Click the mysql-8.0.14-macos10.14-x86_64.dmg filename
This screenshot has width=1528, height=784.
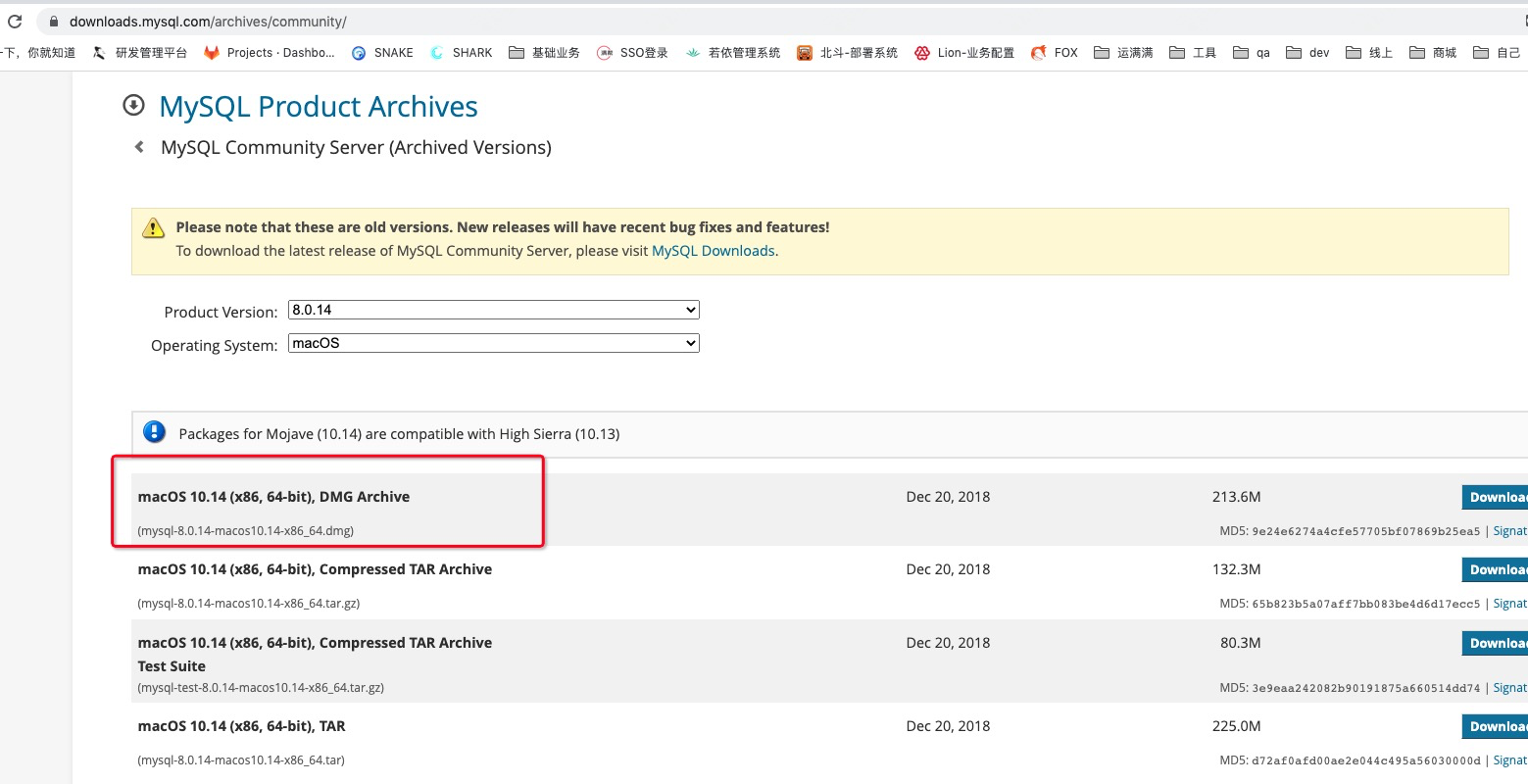click(x=246, y=531)
